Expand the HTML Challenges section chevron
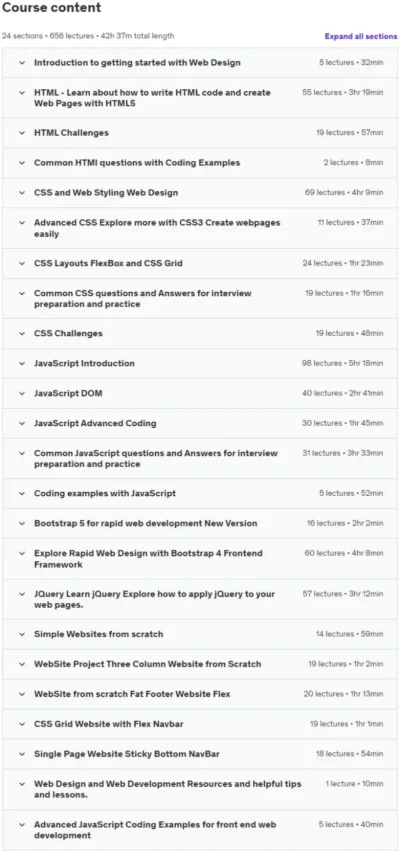400x853 pixels. [x=22, y=133]
